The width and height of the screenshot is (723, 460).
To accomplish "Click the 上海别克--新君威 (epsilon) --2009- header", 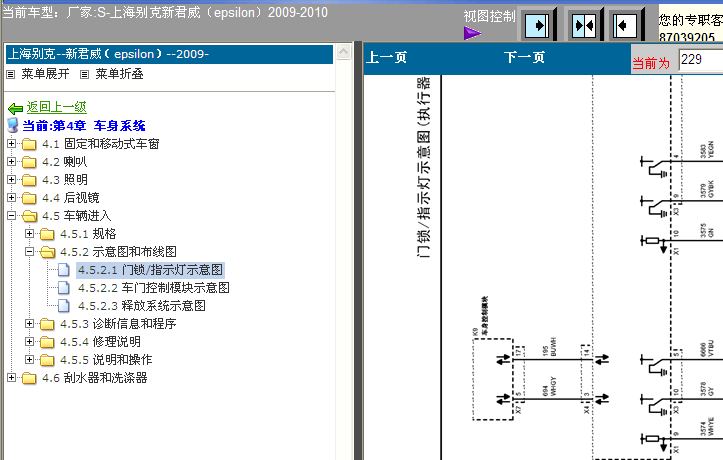I will (169, 54).
